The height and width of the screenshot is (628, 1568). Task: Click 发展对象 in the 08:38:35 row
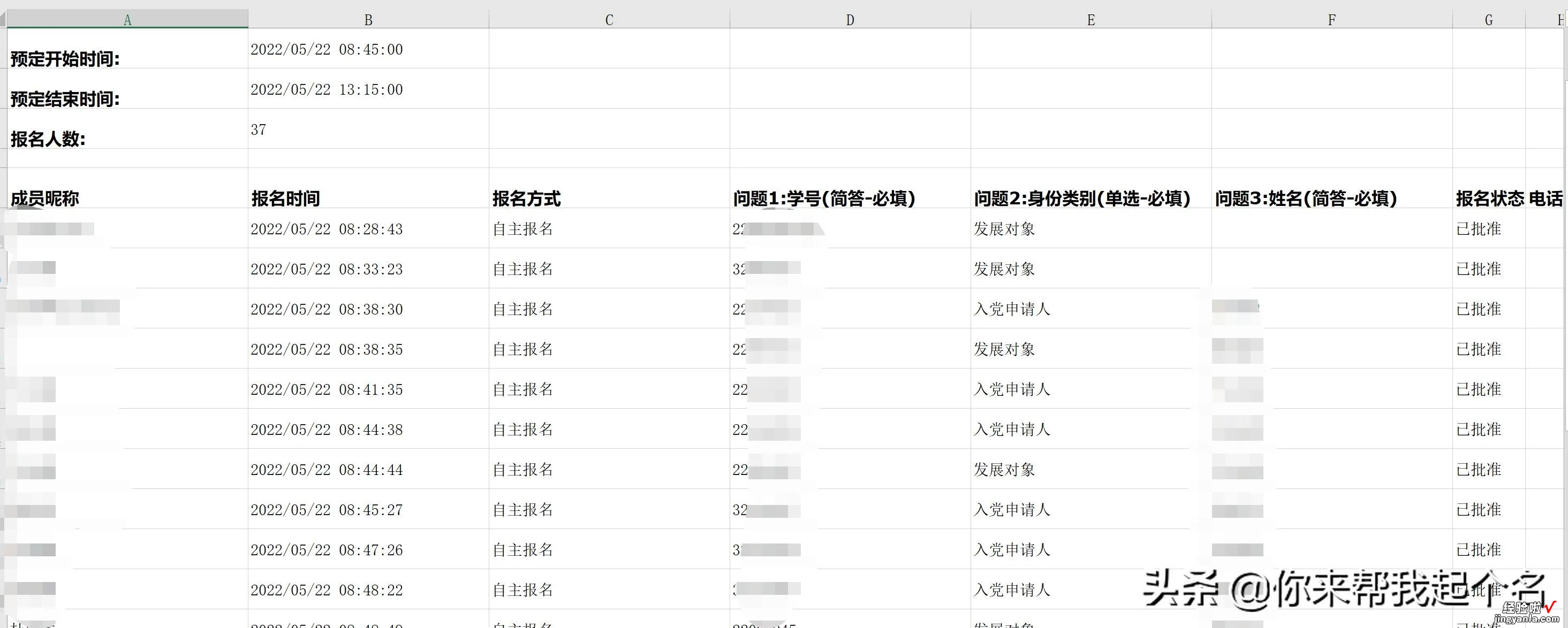(1004, 349)
